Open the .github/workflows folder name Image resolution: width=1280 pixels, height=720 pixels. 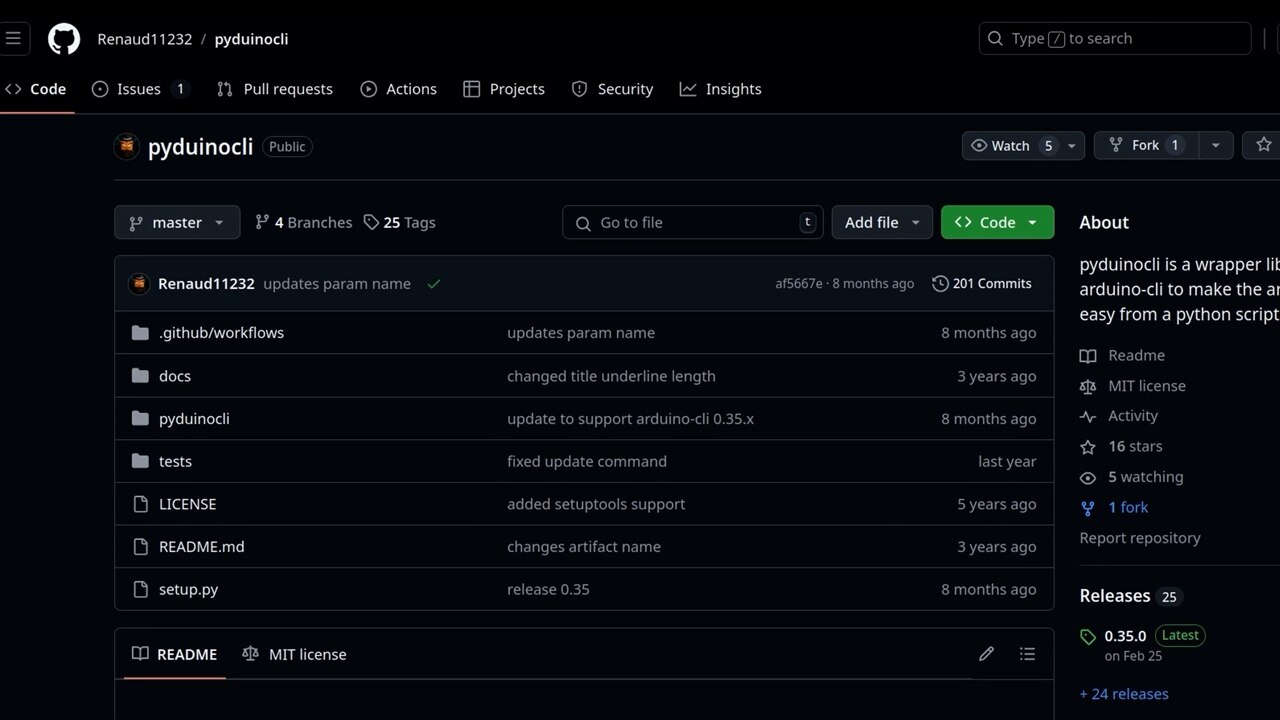[x=222, y=333]
